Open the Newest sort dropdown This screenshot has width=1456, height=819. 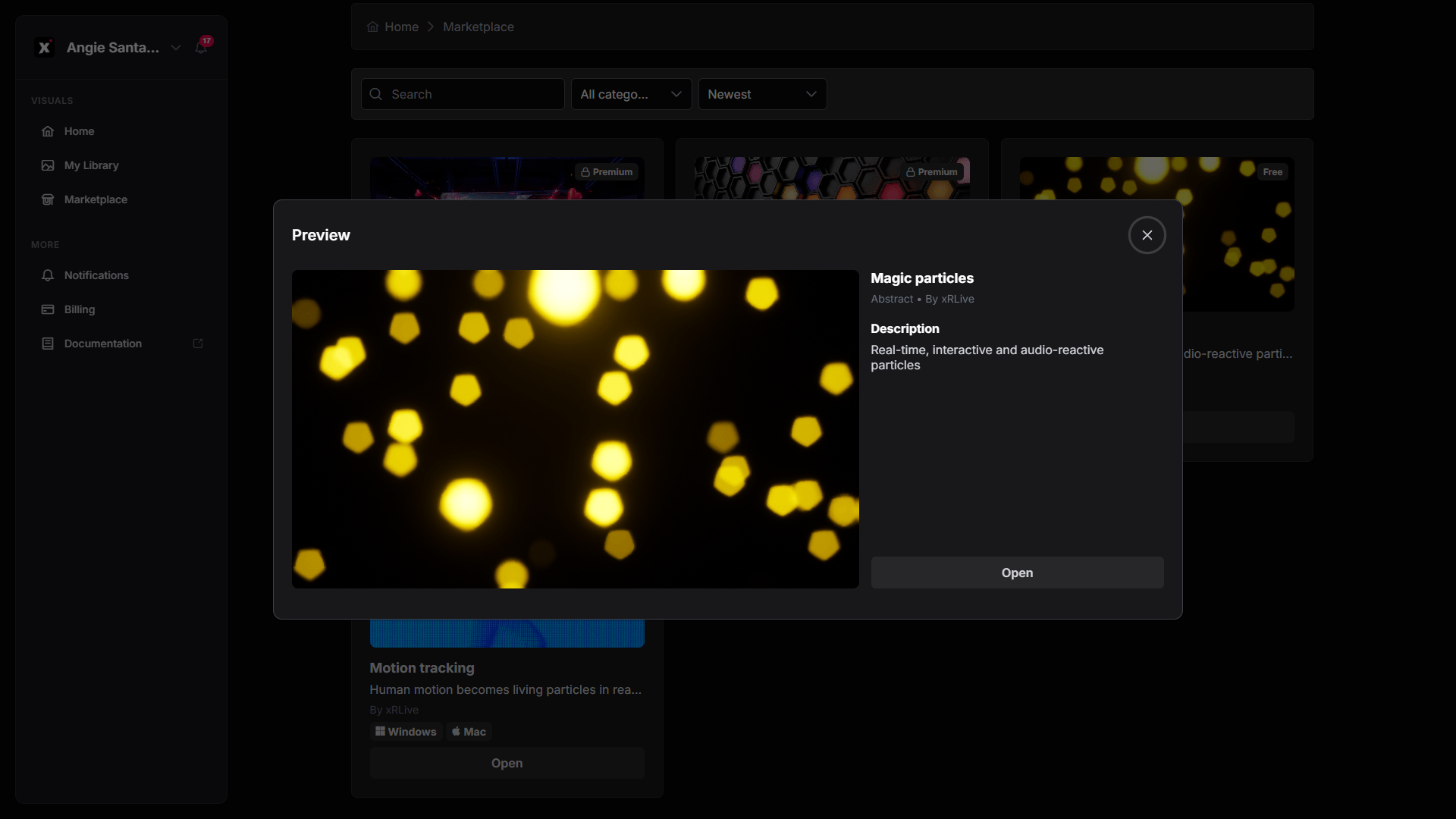pos(762,94)
